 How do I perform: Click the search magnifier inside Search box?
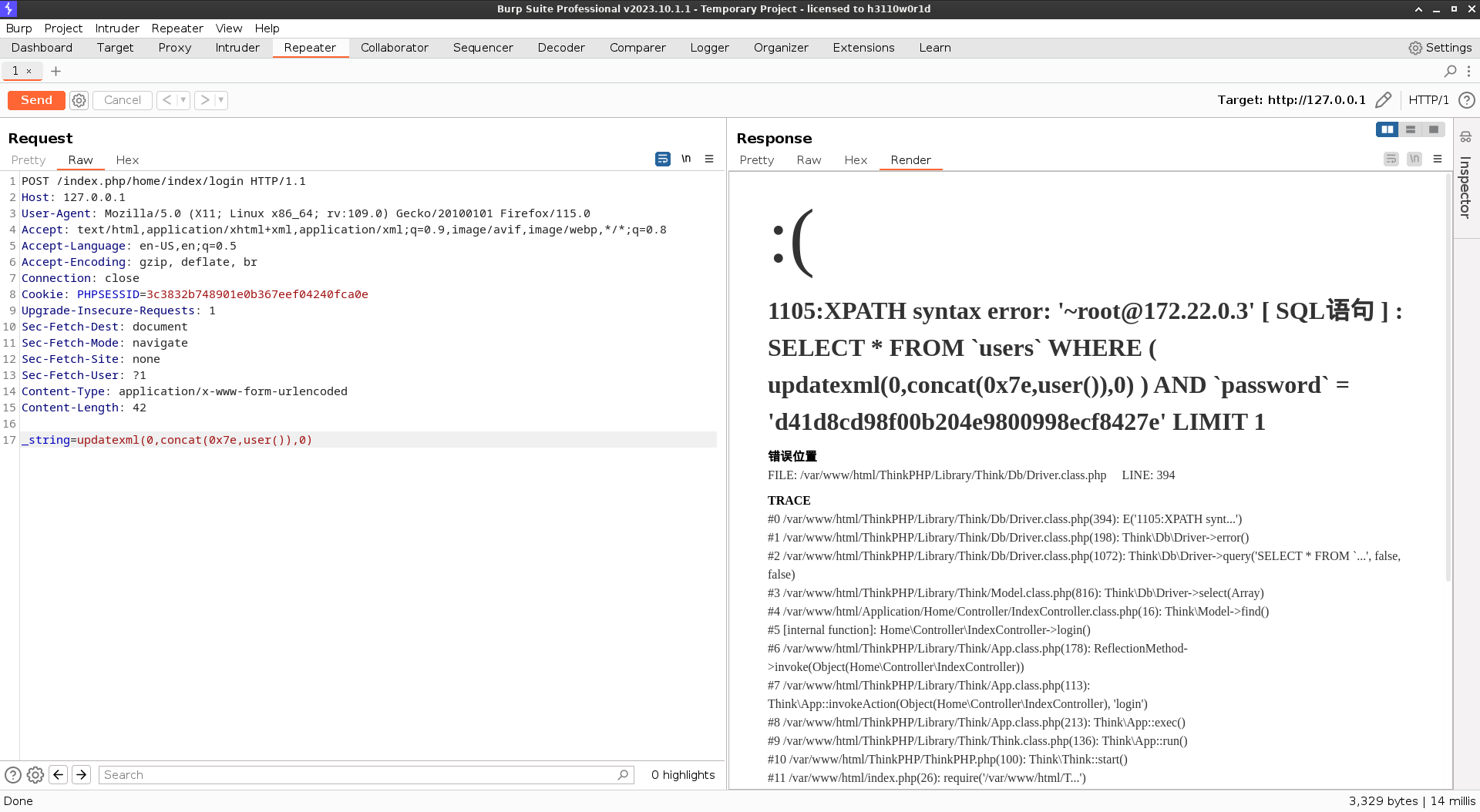pos(623,775)
